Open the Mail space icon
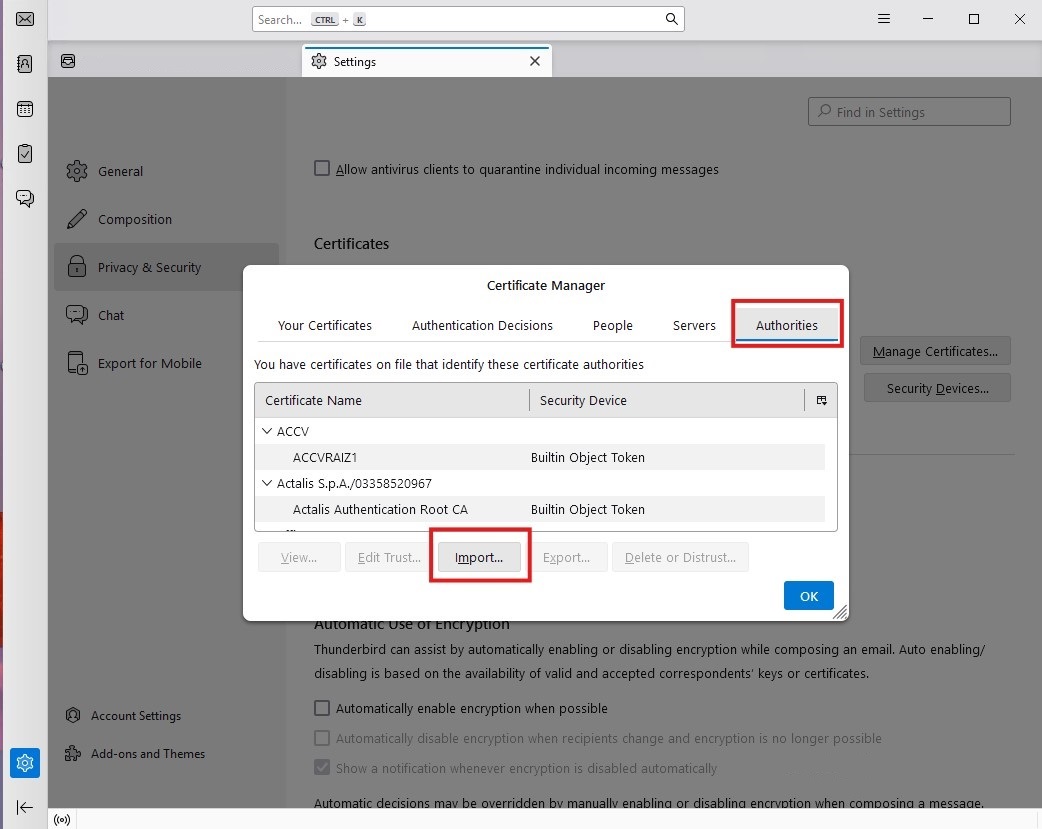This screenshot has height=829, width=1042. 25,19
